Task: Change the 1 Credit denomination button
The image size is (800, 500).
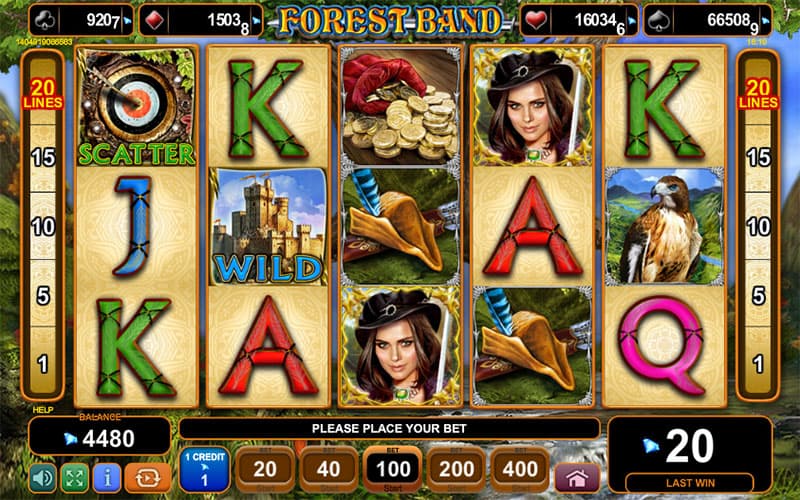Action: coord(204,469)
